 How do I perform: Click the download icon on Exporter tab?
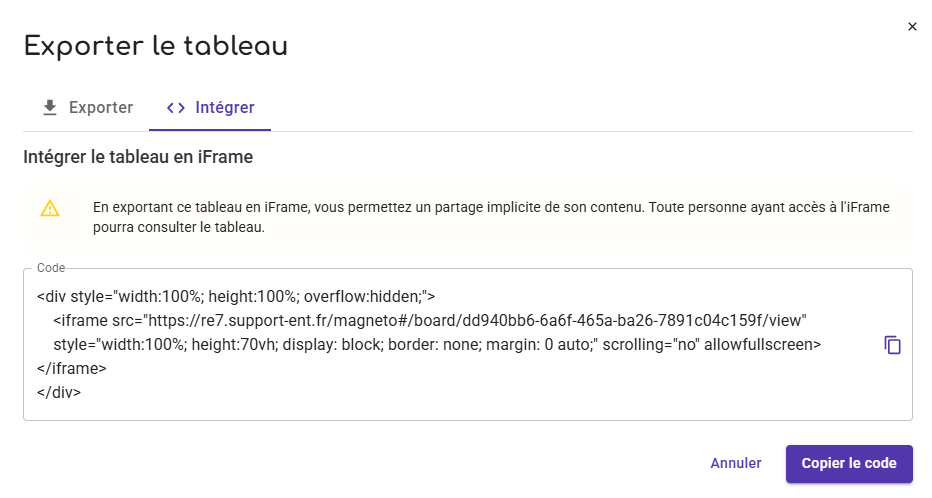coord(49,108)
